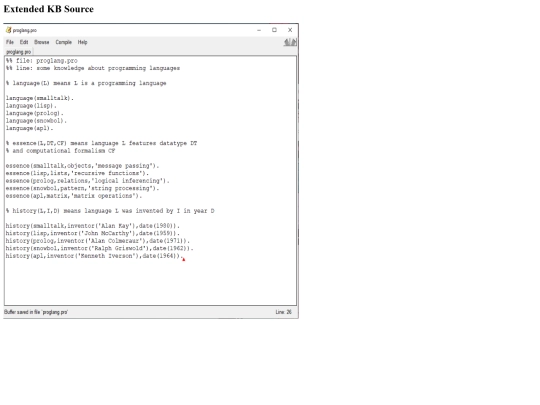Click the line 'language(prolog).'
This screenshot has height=405, width=540.
(34, 113)
